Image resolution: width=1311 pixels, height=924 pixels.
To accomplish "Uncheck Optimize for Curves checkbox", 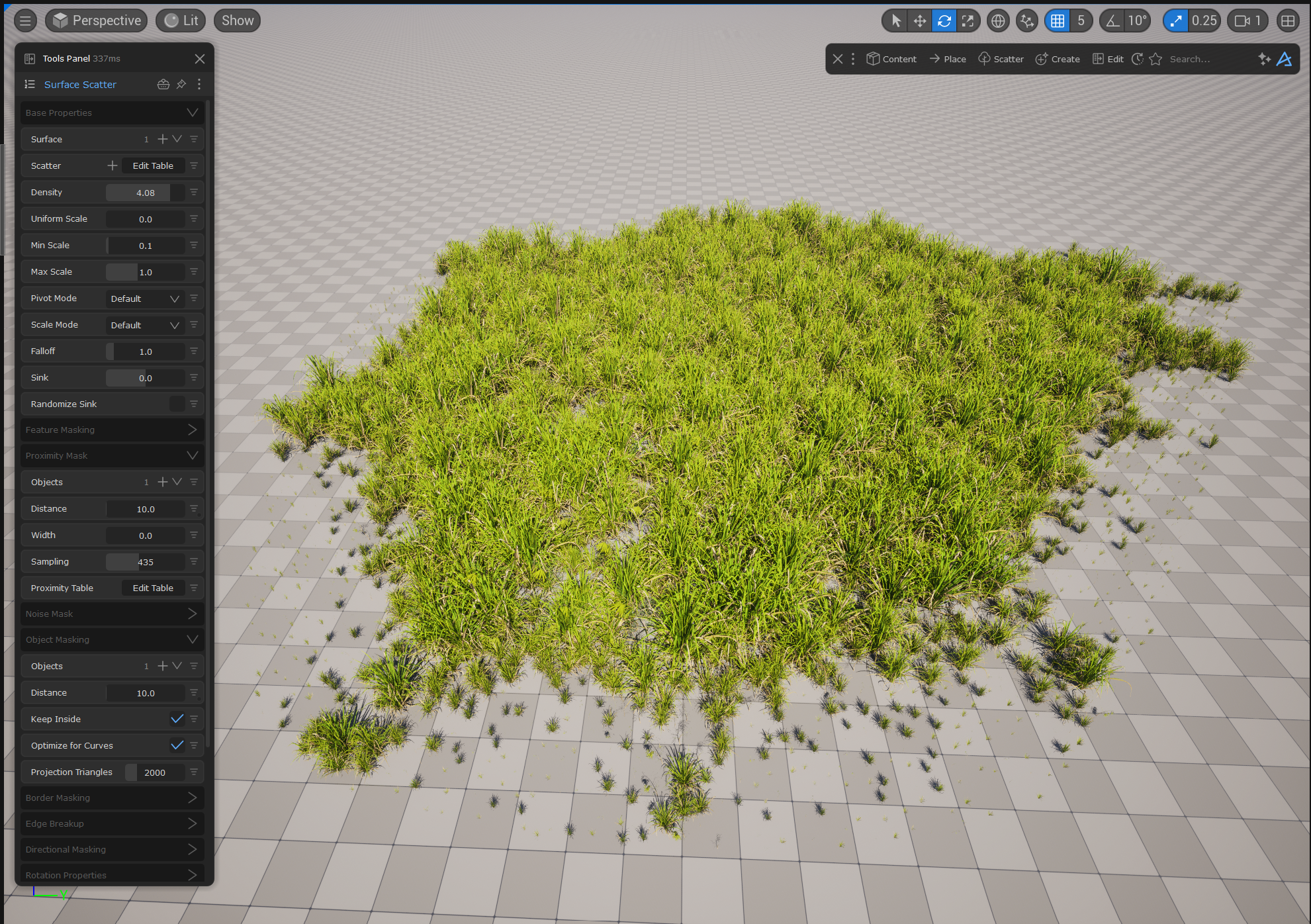I will tap(177, 745).
